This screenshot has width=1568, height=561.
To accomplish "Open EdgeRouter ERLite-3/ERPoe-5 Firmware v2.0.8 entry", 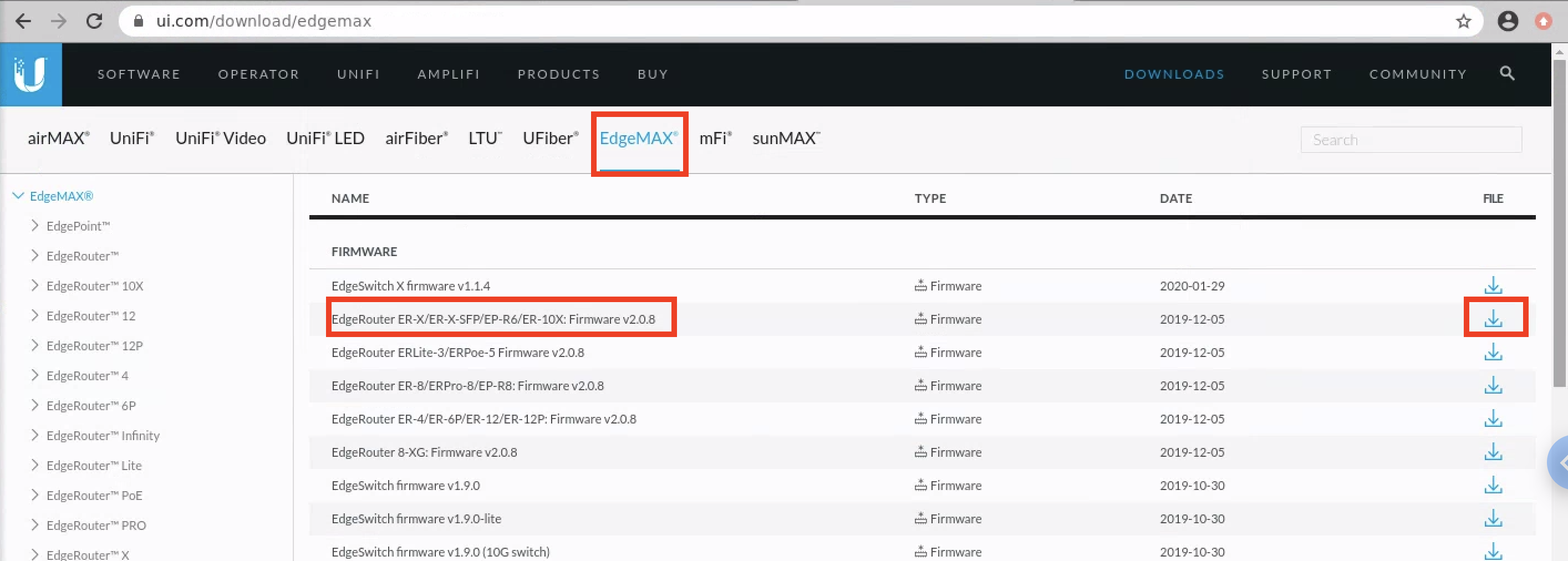I will pos(458,353).
